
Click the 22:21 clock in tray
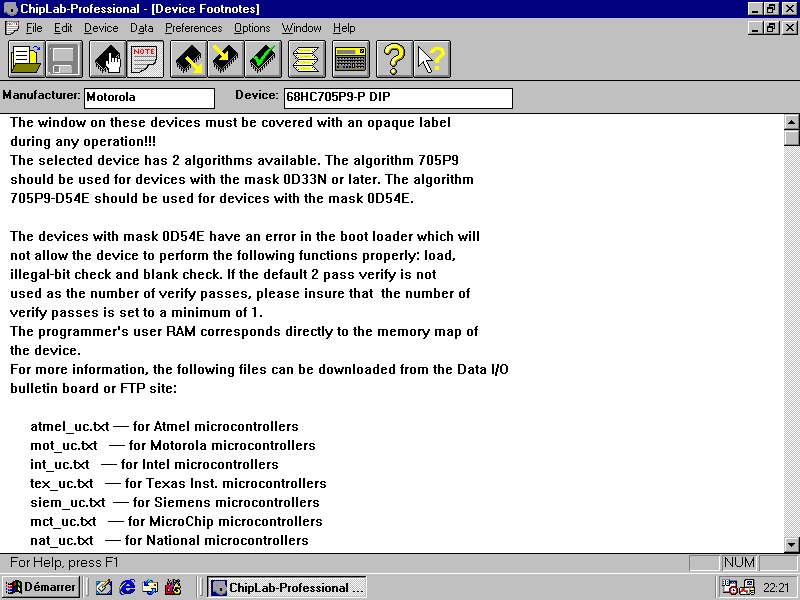coord(776,588)
